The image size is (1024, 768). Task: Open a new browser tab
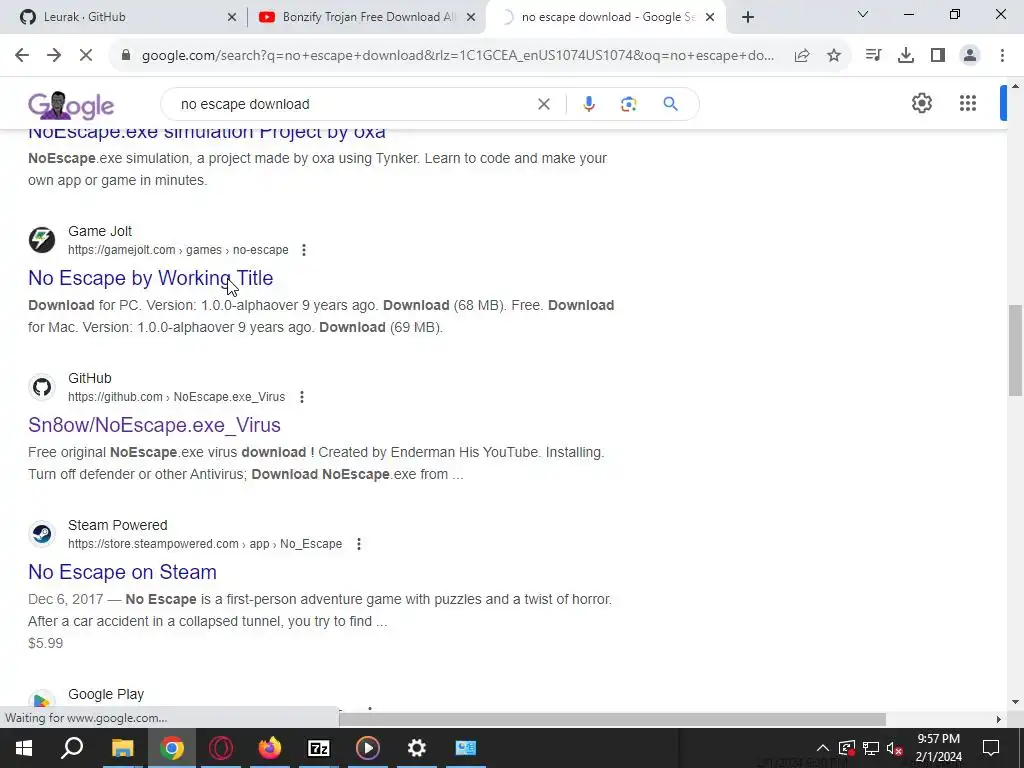[x=748, y=18]
